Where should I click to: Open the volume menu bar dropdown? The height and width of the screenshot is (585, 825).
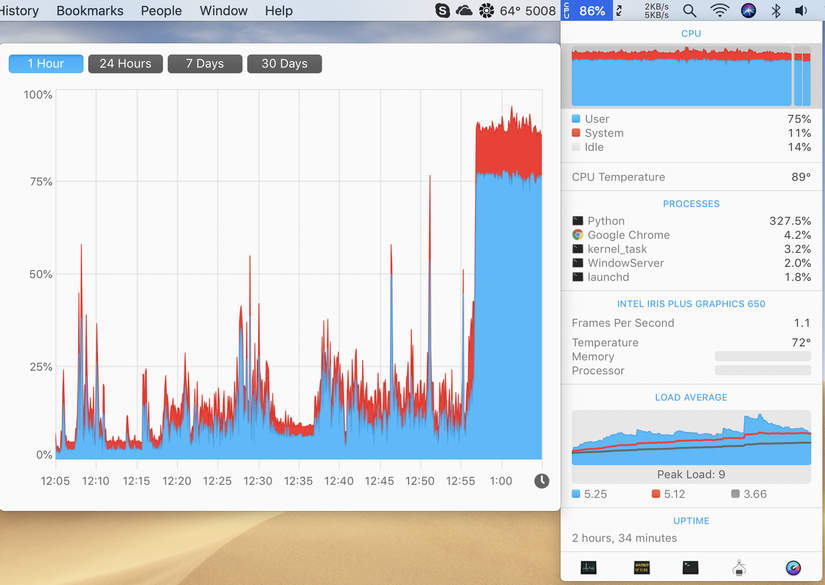click(801, 11)
